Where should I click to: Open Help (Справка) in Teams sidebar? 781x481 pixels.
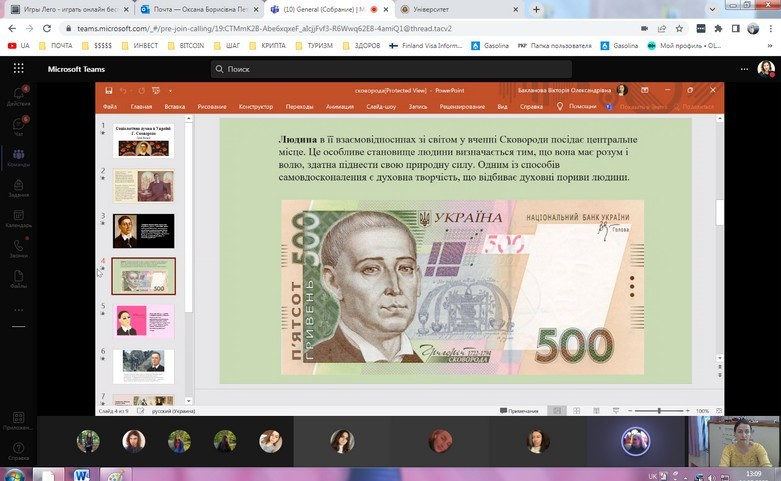click(x=18, y=451)
